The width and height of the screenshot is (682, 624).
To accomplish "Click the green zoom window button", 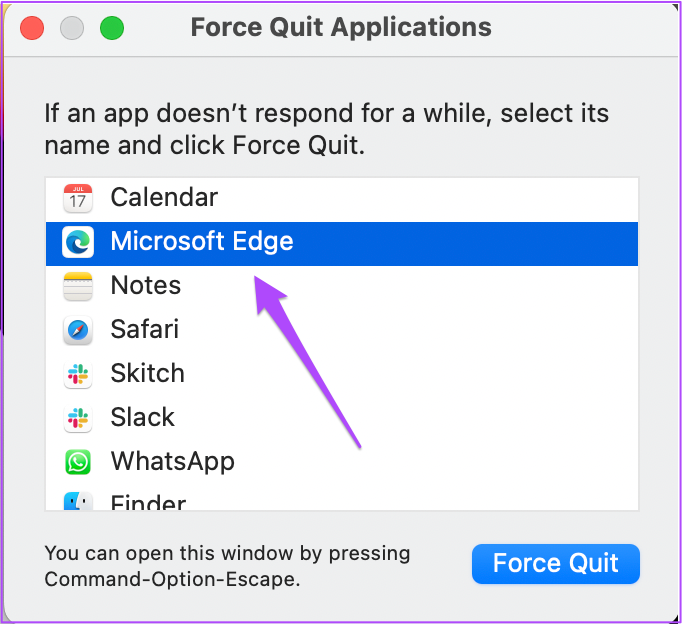I will (112, 28).
